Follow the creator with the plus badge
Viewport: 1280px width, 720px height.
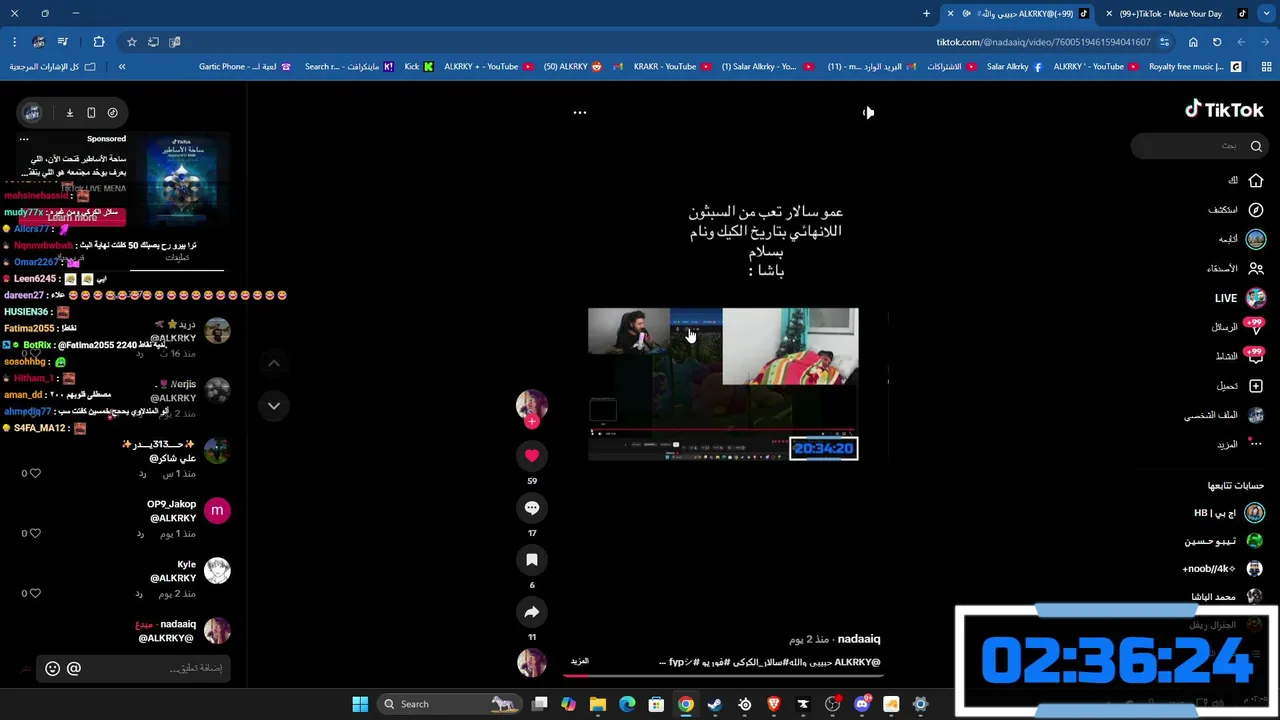pyautogui.click(x=532, y=422)
